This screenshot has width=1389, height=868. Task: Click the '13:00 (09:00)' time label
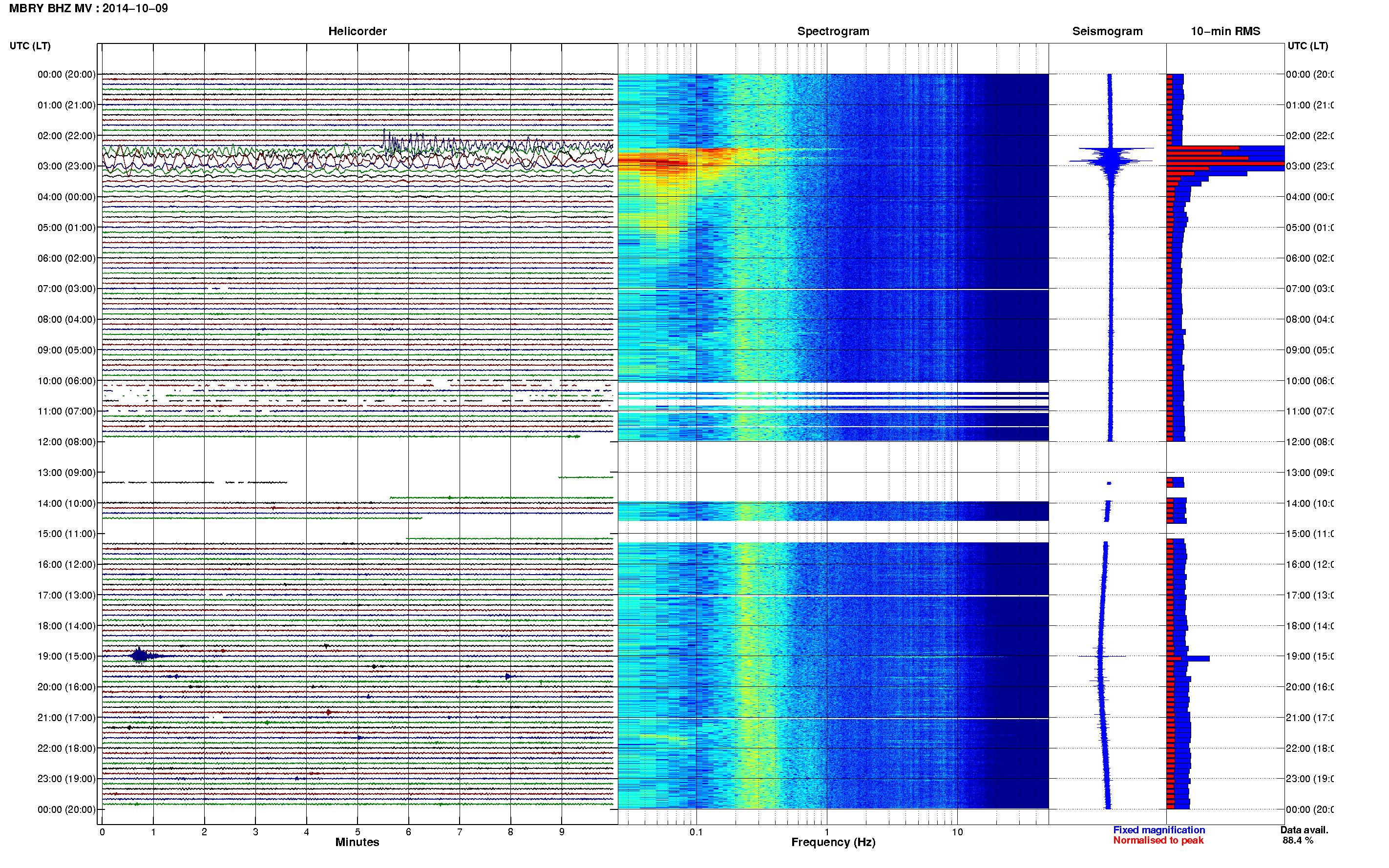point(66,473)
